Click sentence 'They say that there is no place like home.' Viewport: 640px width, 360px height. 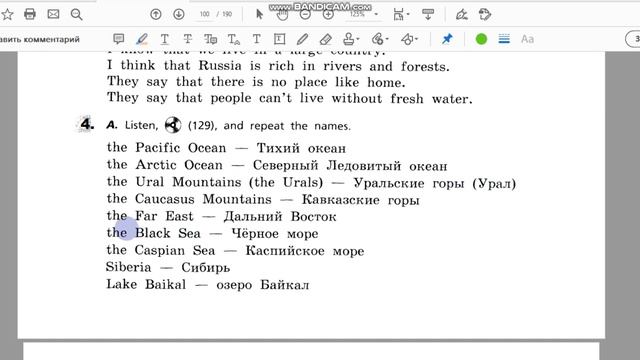tap(256, 82)
